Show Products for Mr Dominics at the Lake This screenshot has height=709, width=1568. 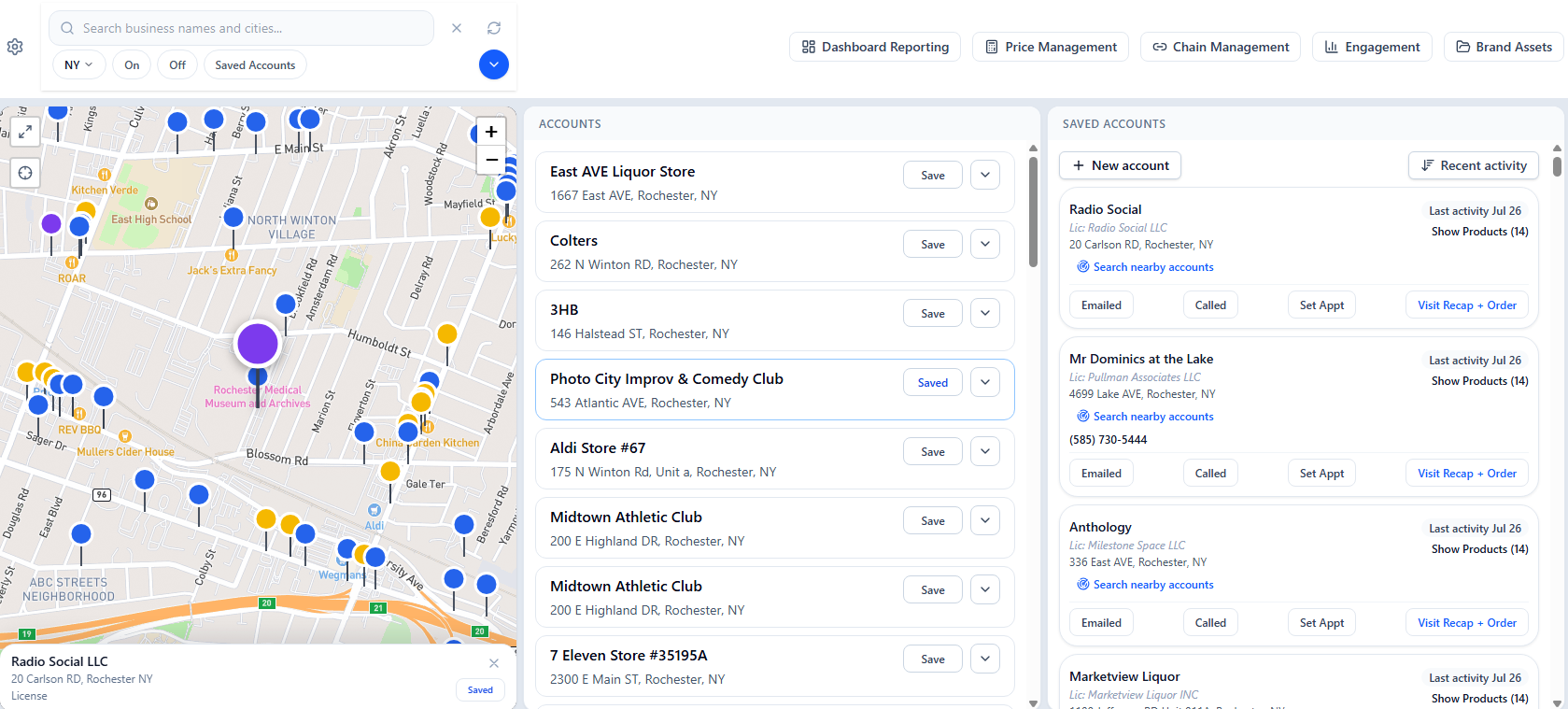pyautogui.click(x=1479, y=381)
